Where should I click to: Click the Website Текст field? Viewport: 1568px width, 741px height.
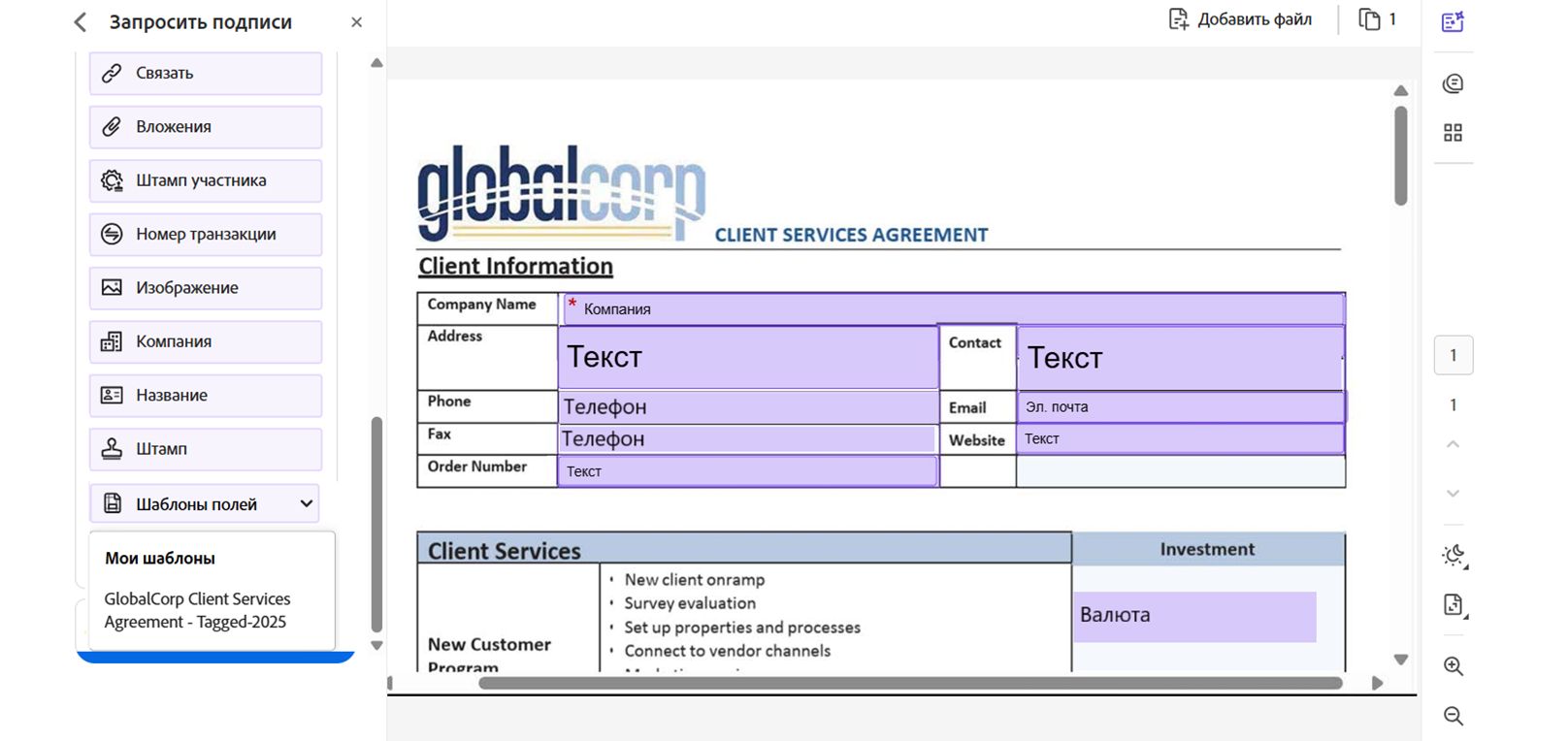1181,439
